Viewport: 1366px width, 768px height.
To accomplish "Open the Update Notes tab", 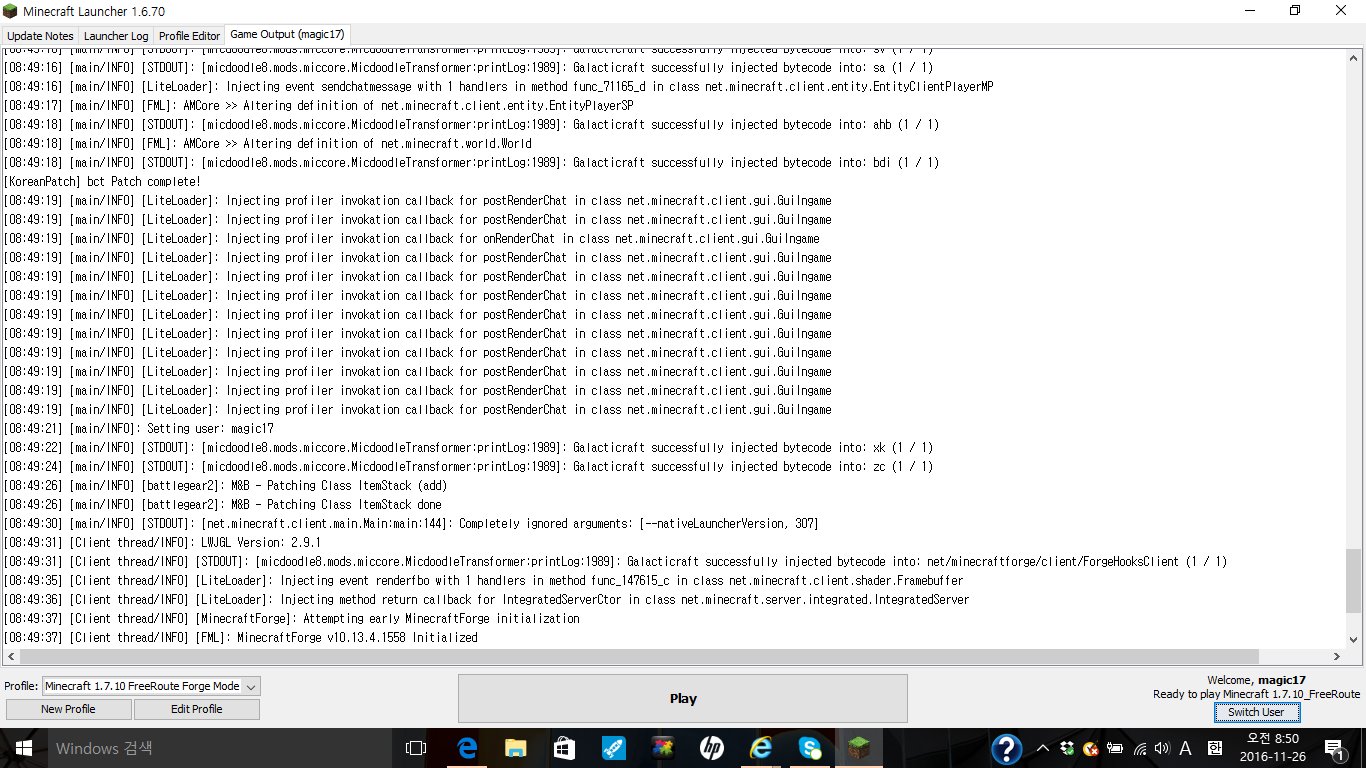I will 40,35.
